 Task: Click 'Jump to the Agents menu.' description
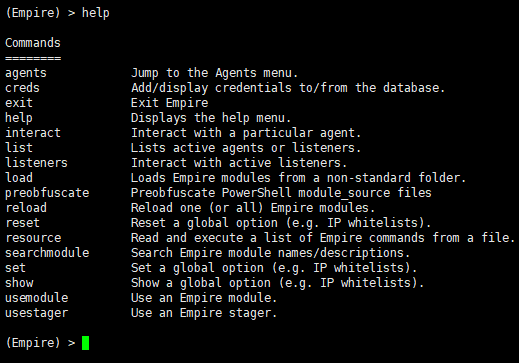point(214,73)
